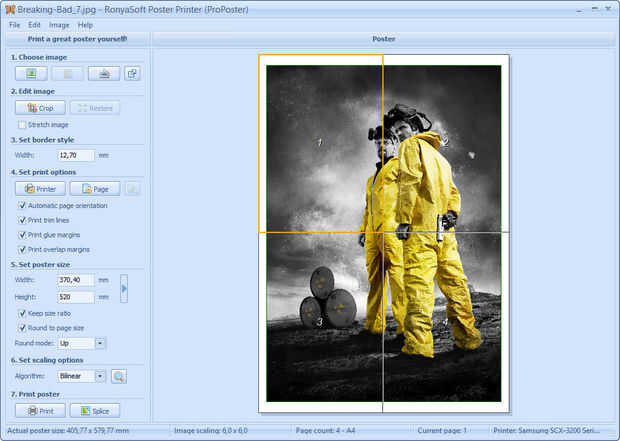Paste image from clipboard icon
620x441 pixels.
tap(132, 74)
